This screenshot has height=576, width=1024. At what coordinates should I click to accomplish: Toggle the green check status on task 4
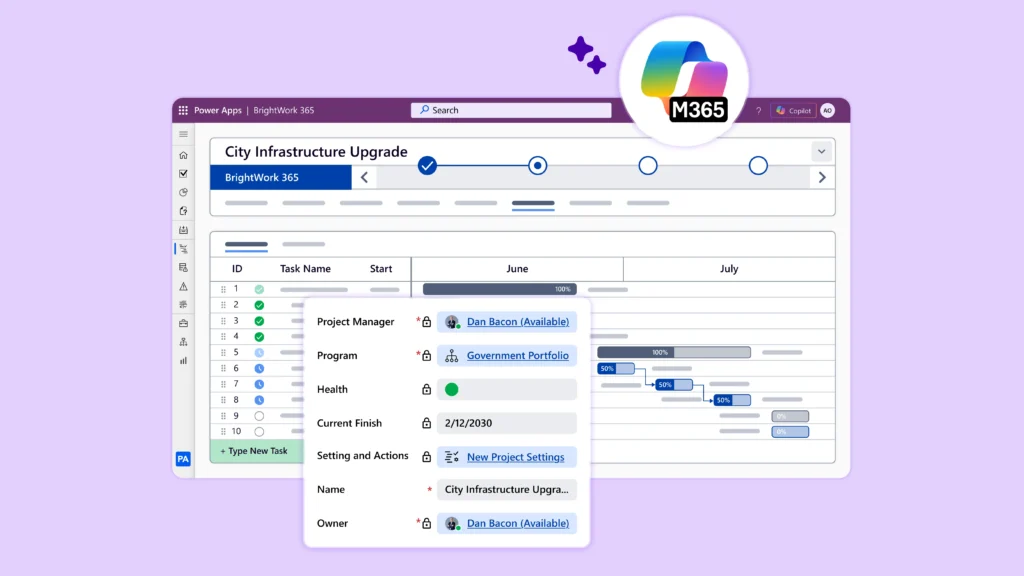point(259,337)
